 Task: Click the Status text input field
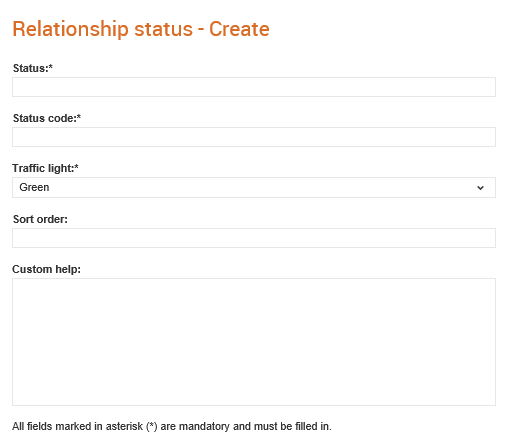click(254, 87)
